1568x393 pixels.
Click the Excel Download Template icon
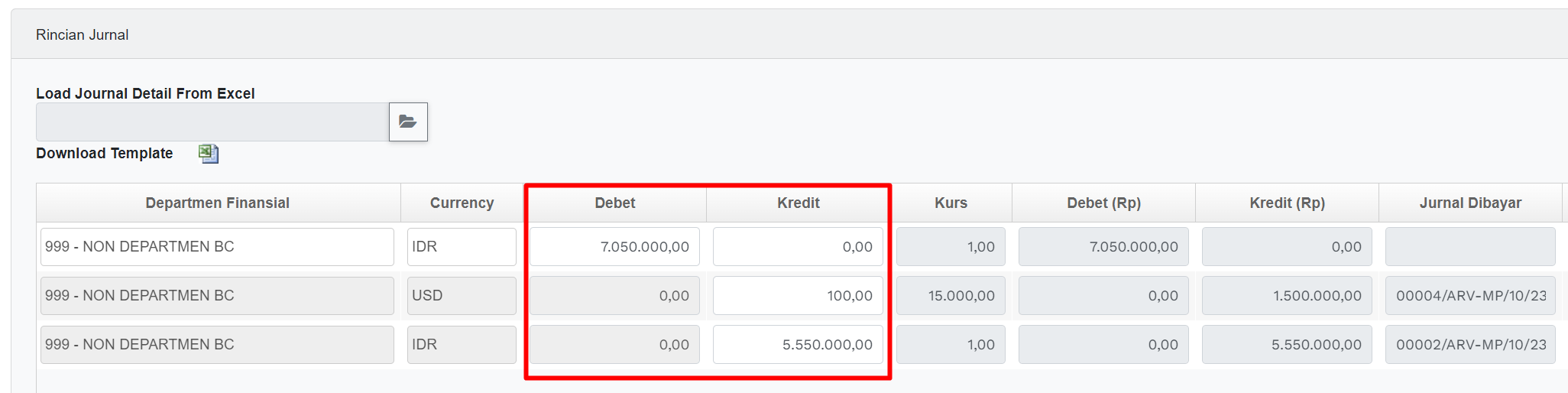pos(208,154)
